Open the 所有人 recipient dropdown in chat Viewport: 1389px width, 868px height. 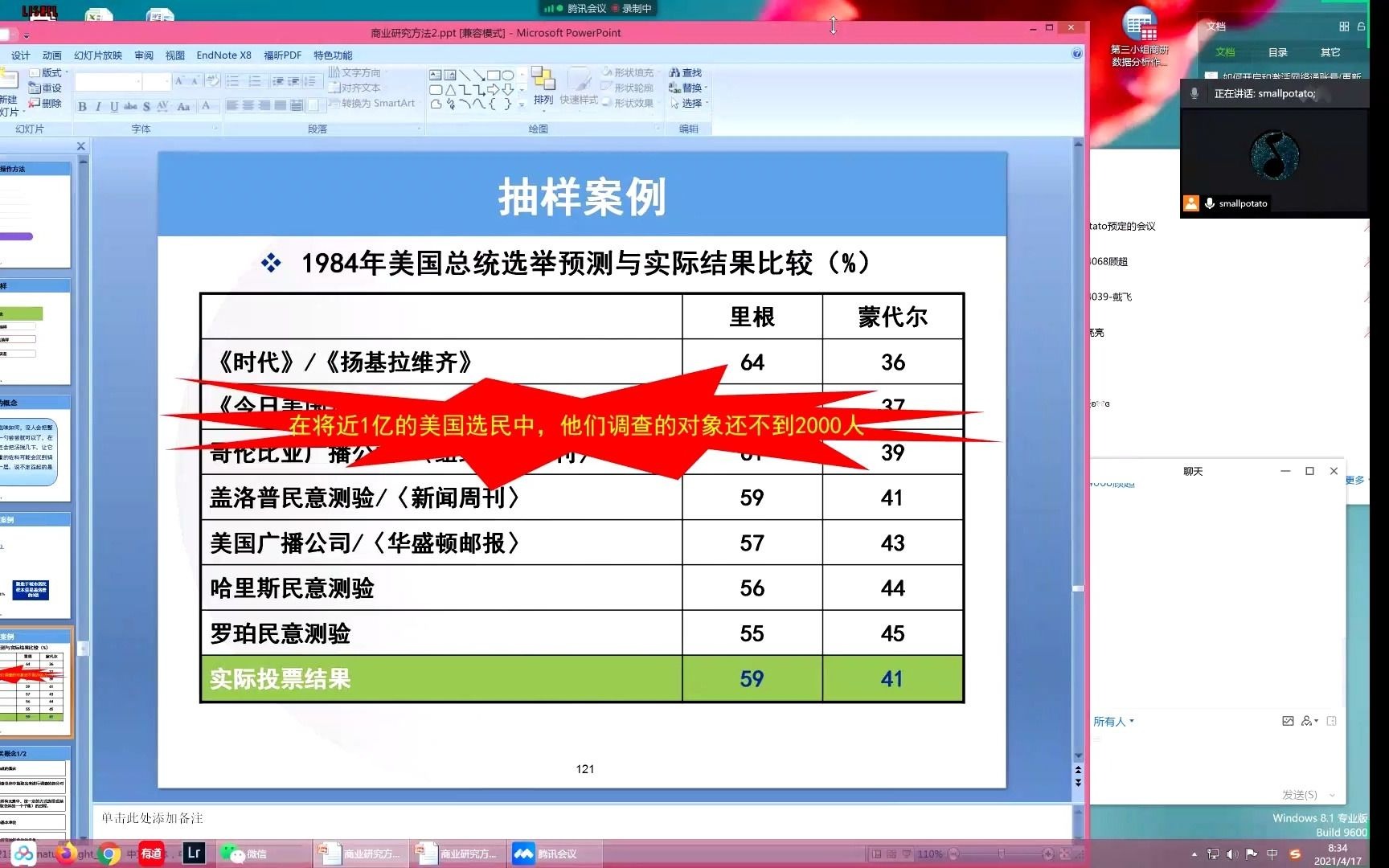(x=1113, y=721)
